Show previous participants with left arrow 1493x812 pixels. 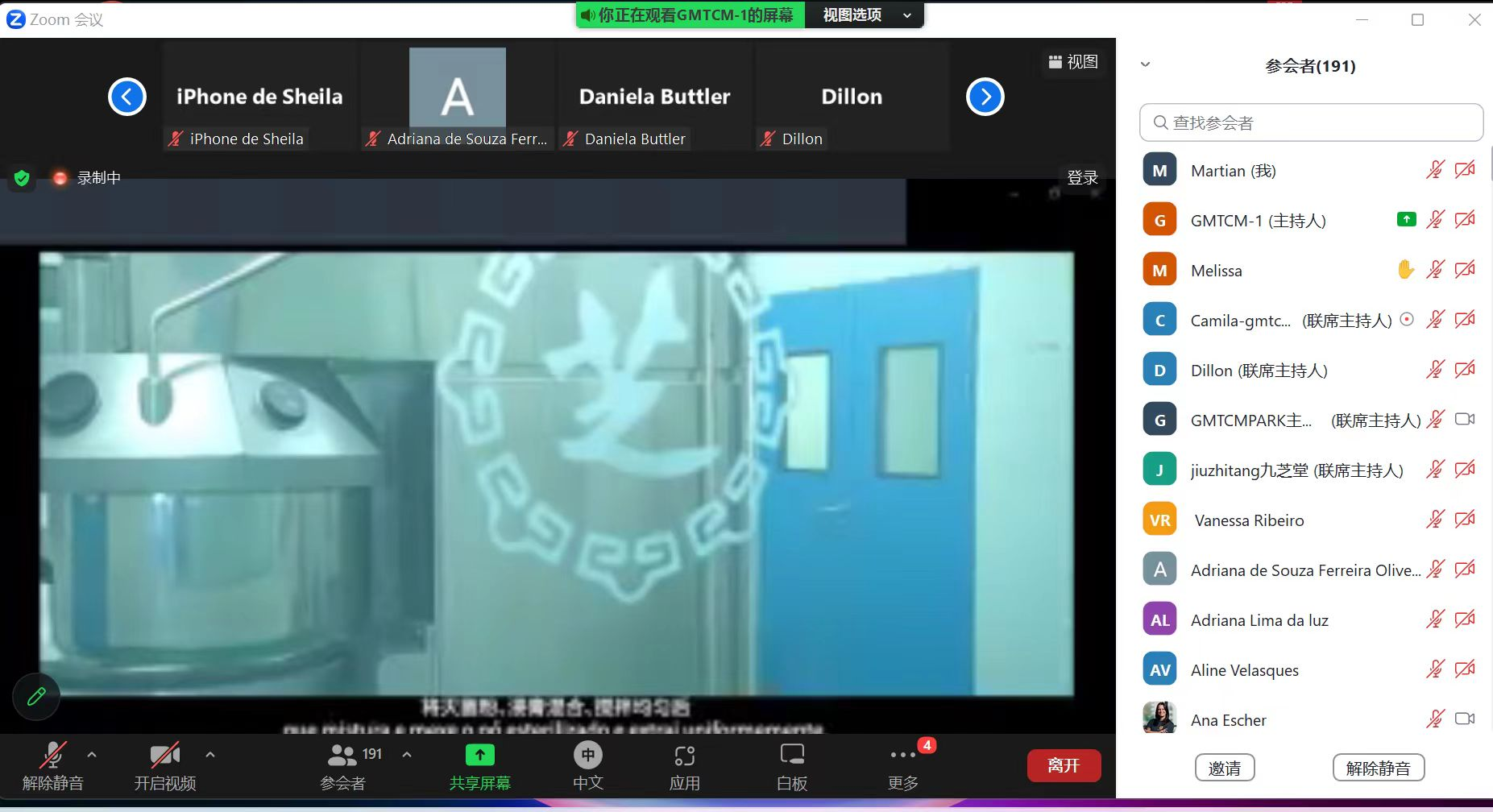tap(127, 97)
